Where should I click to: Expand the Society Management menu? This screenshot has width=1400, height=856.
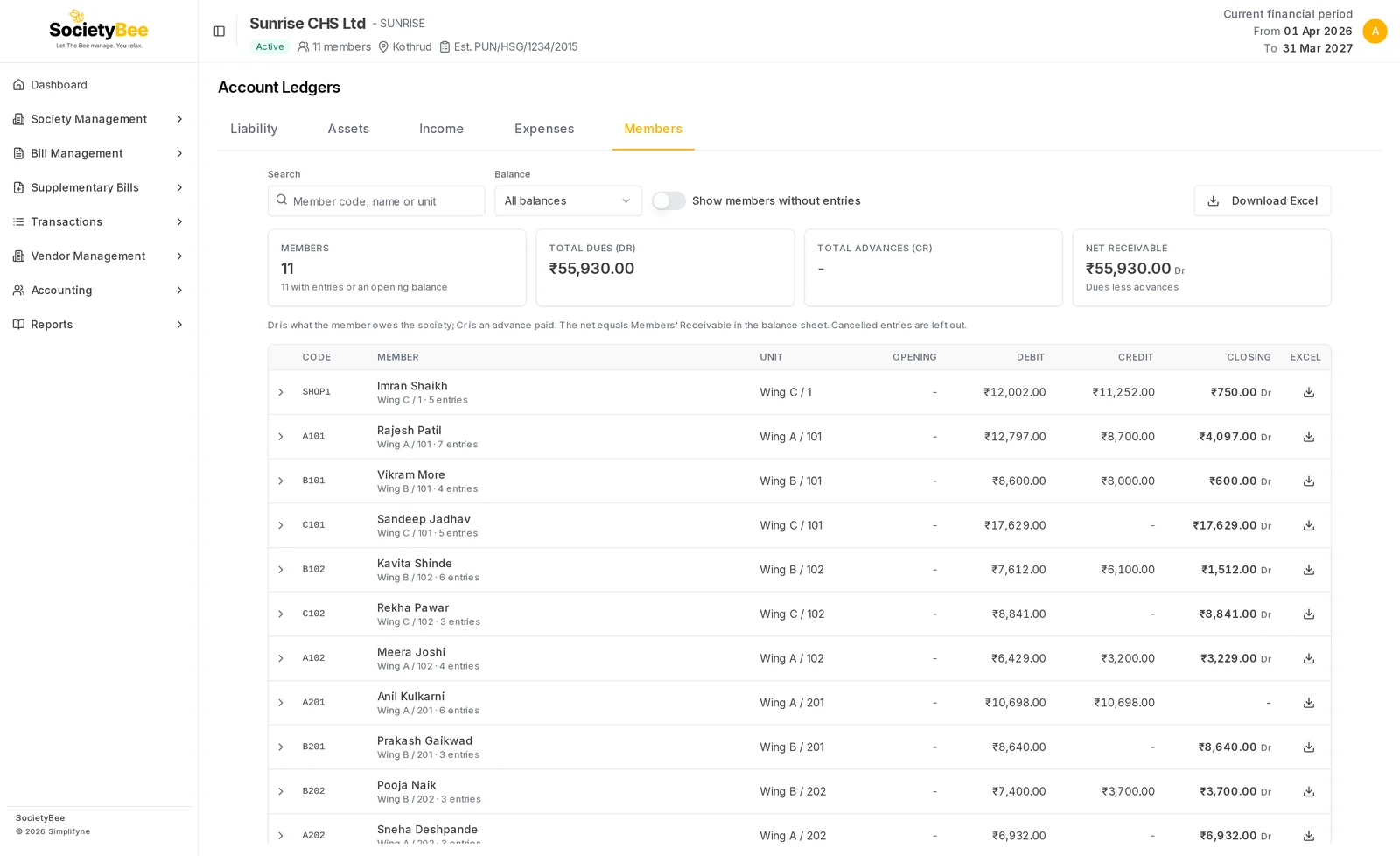point(99,119)
